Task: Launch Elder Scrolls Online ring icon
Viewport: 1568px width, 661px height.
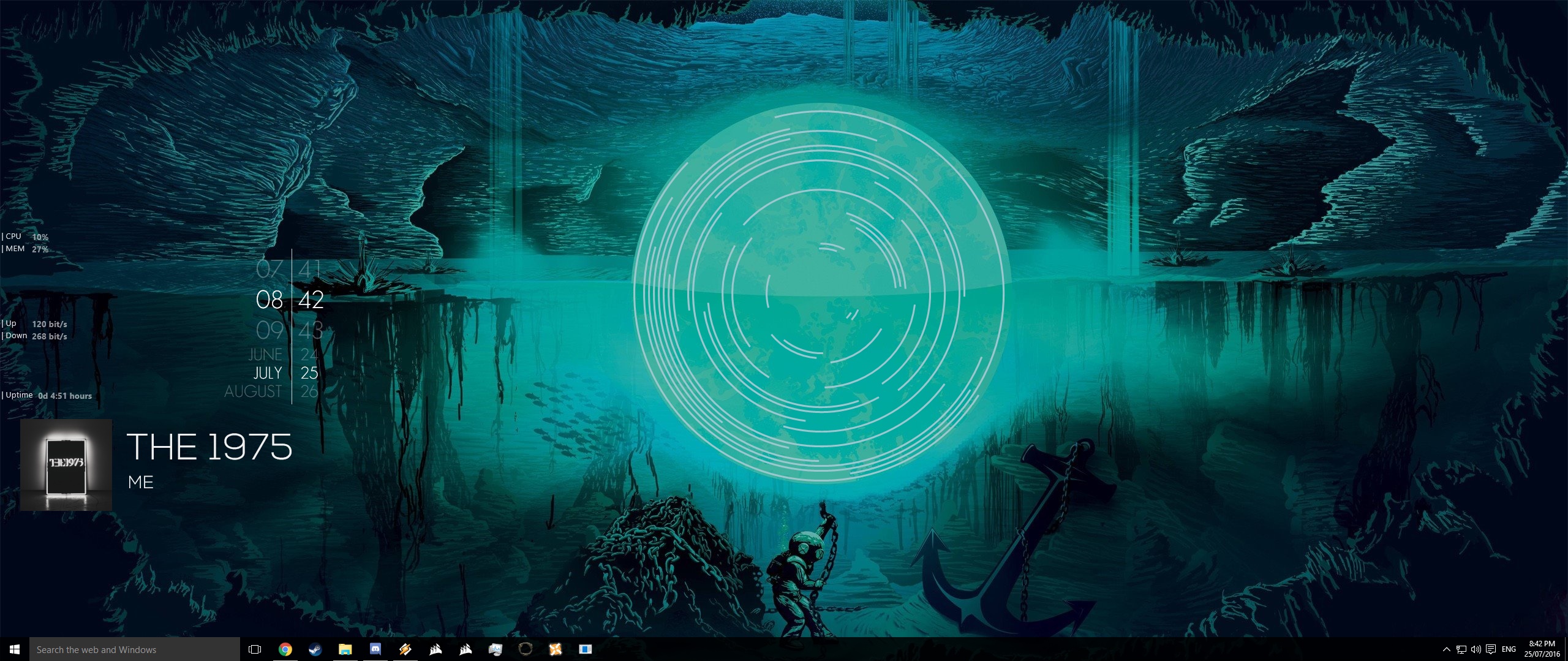Action: click(526, 649)
